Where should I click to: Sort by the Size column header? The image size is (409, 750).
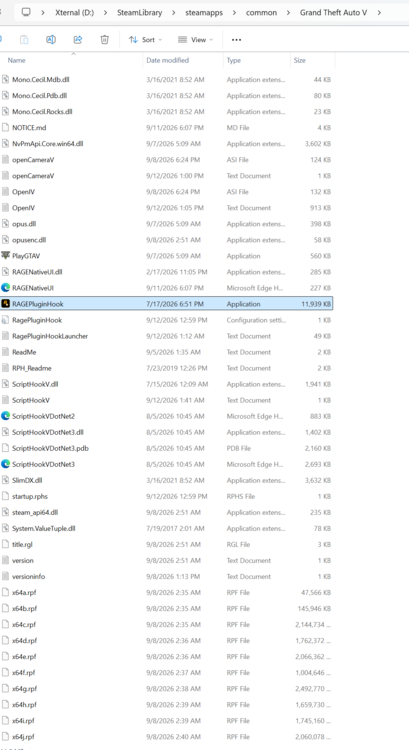tap(300, 60)
